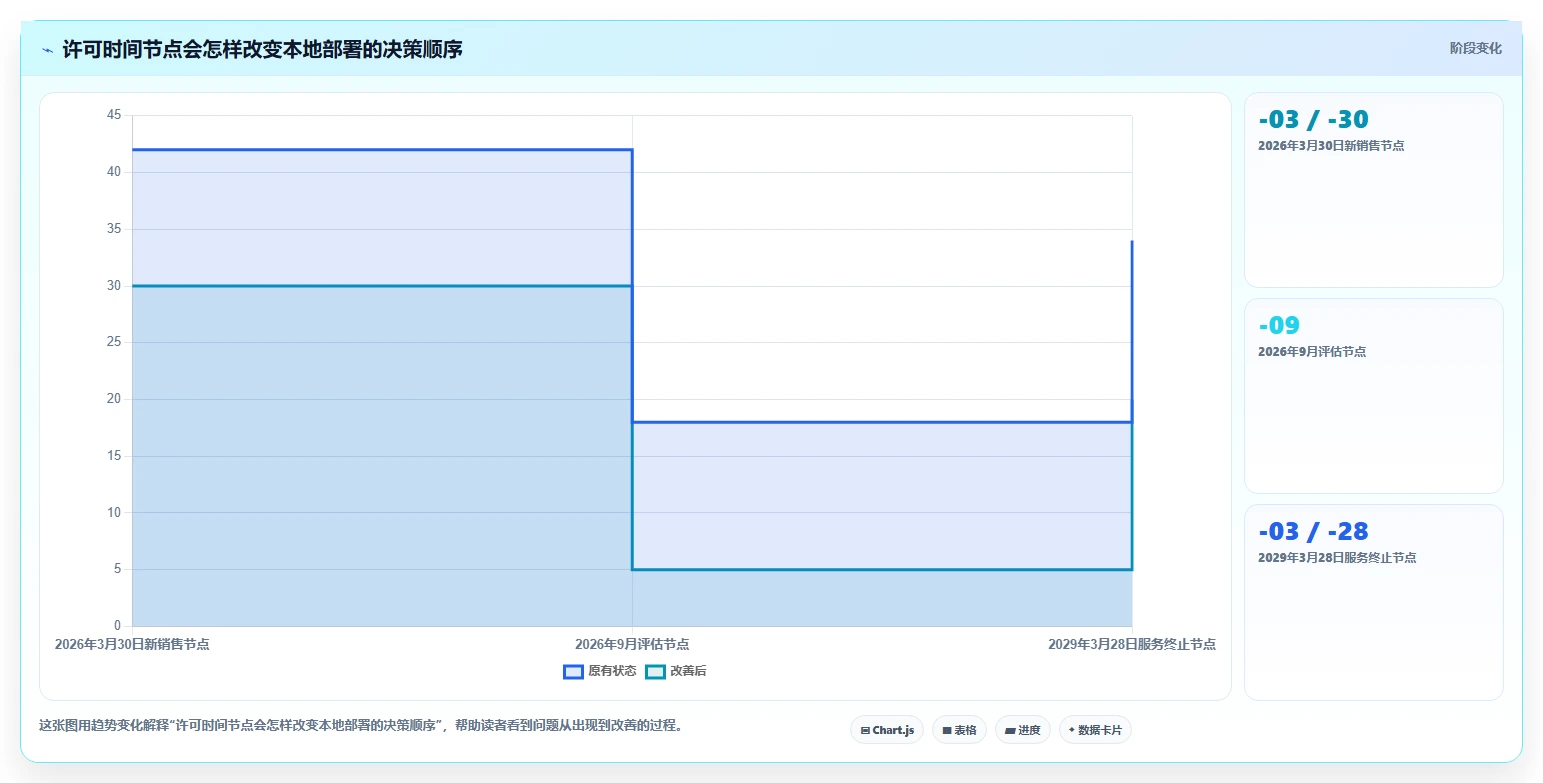Click the y-axis value 20

tap(113, 399)
